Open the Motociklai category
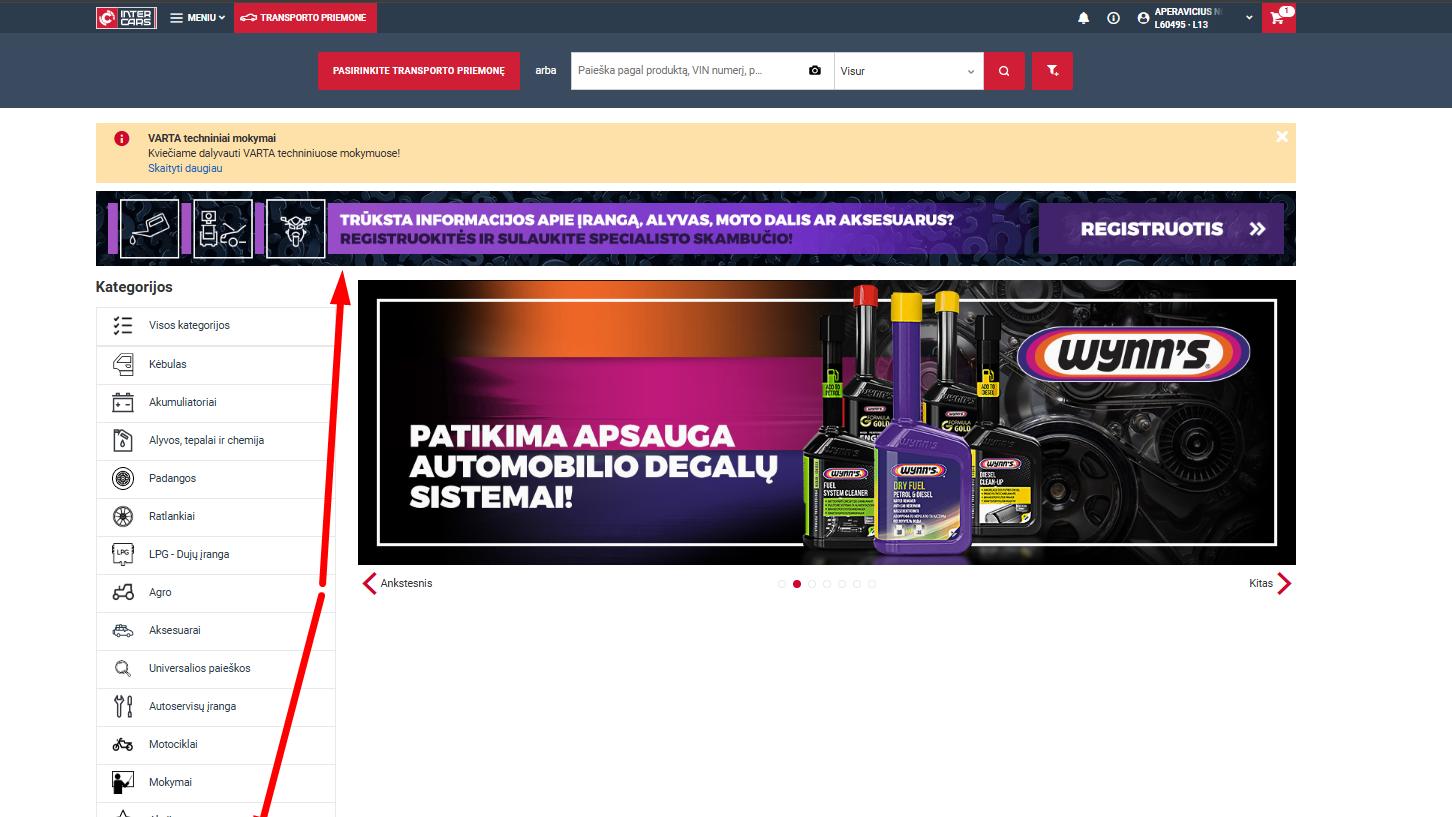Viewport: 1452px width, 817px height. pyautogui.click(x=215, y=745)
